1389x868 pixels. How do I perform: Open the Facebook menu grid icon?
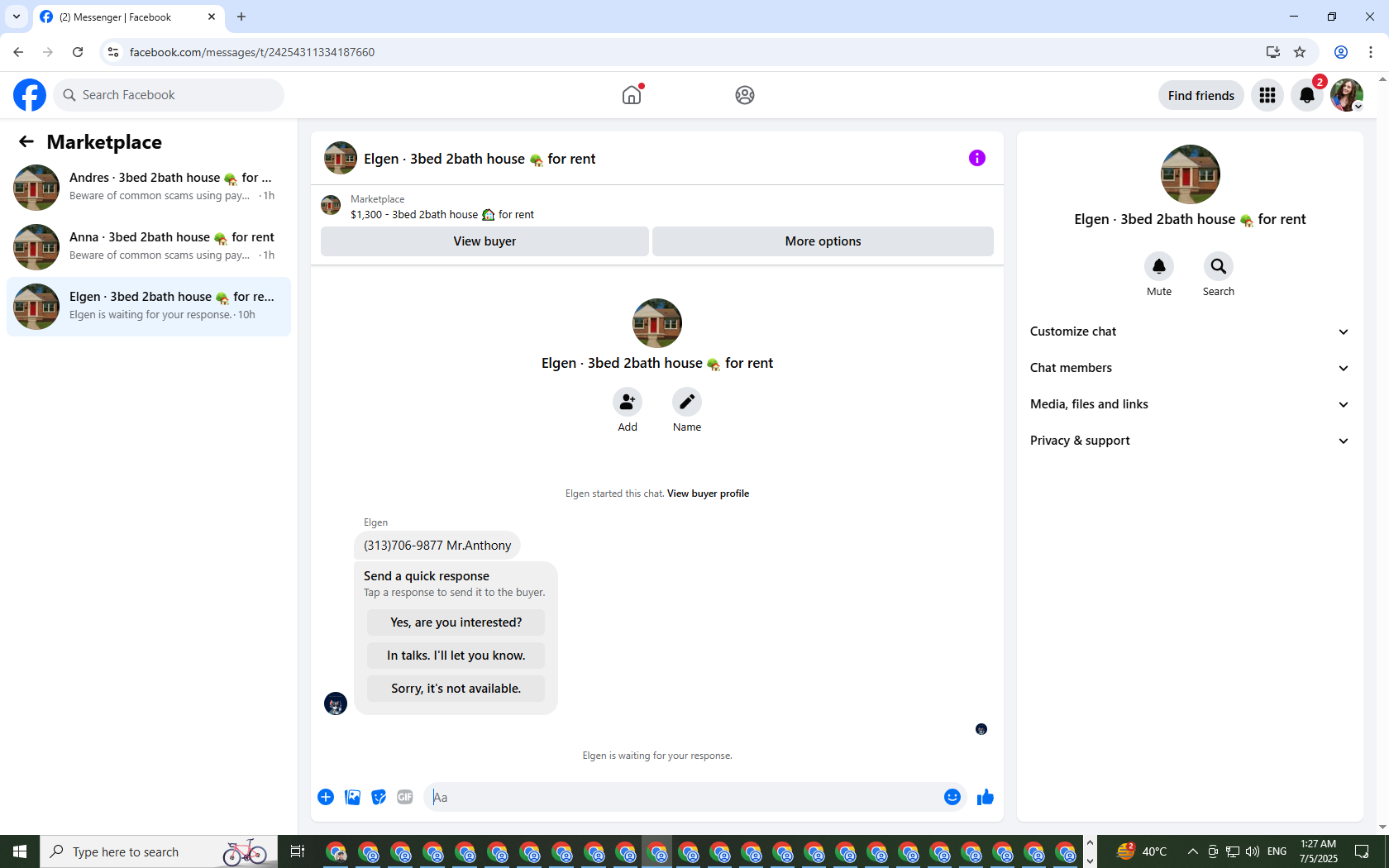pyautogui.click(x=1267, y=95)
